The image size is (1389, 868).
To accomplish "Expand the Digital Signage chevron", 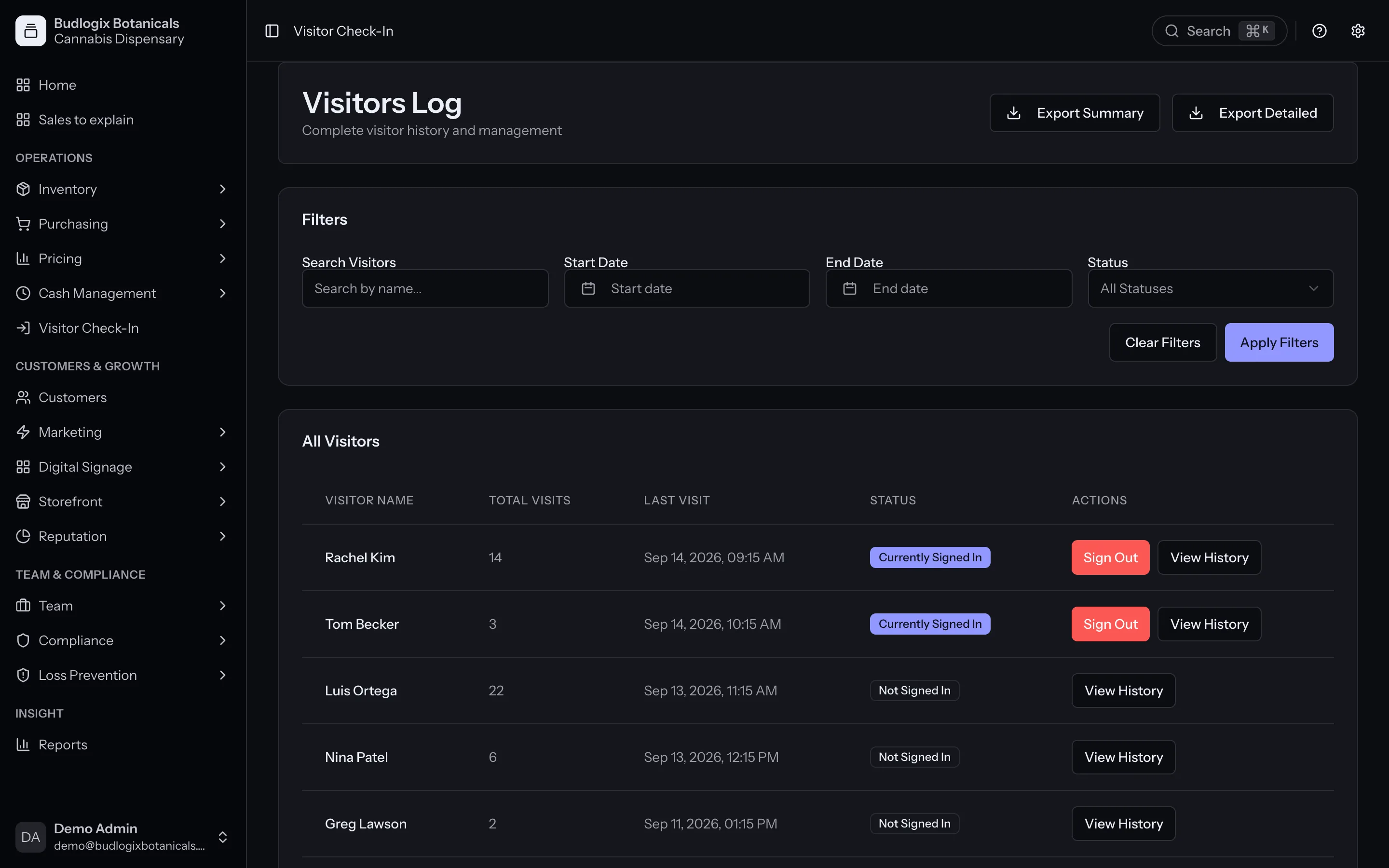I will [x=223, y=467].
